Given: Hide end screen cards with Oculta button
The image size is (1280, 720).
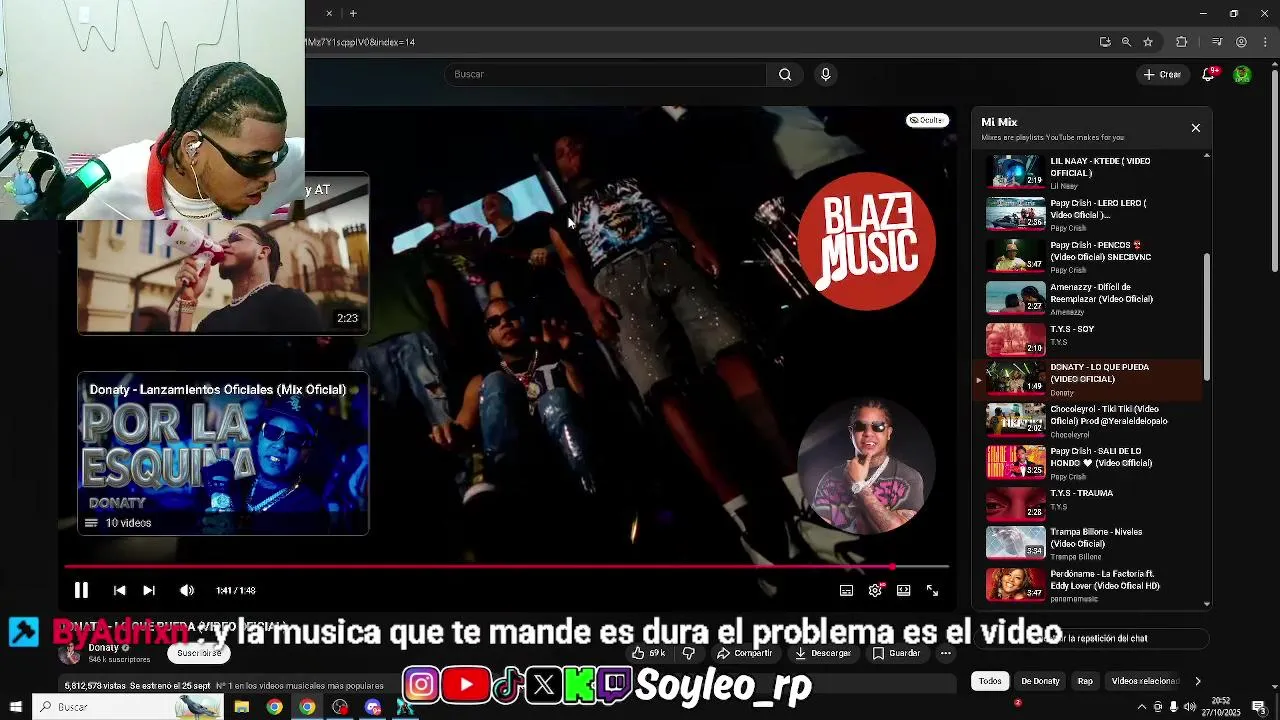Looking at the screenshot, I should 926,120.
